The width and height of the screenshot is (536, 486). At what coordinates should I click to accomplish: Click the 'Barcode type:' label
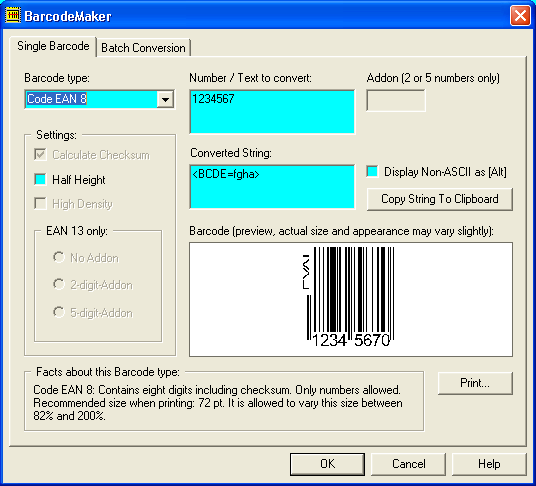coord(57,78)
